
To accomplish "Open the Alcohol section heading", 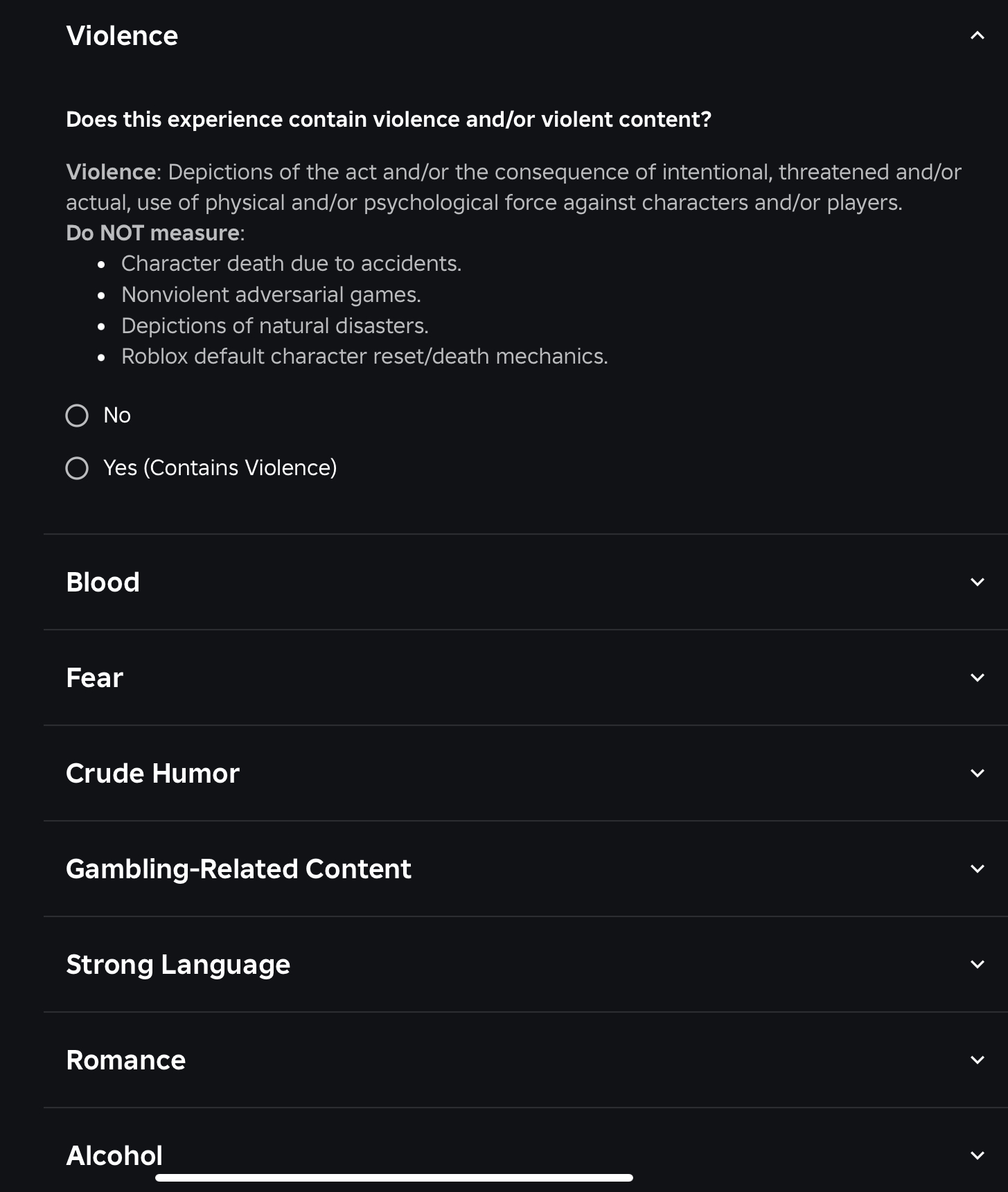I will [x=114, y=1155].
